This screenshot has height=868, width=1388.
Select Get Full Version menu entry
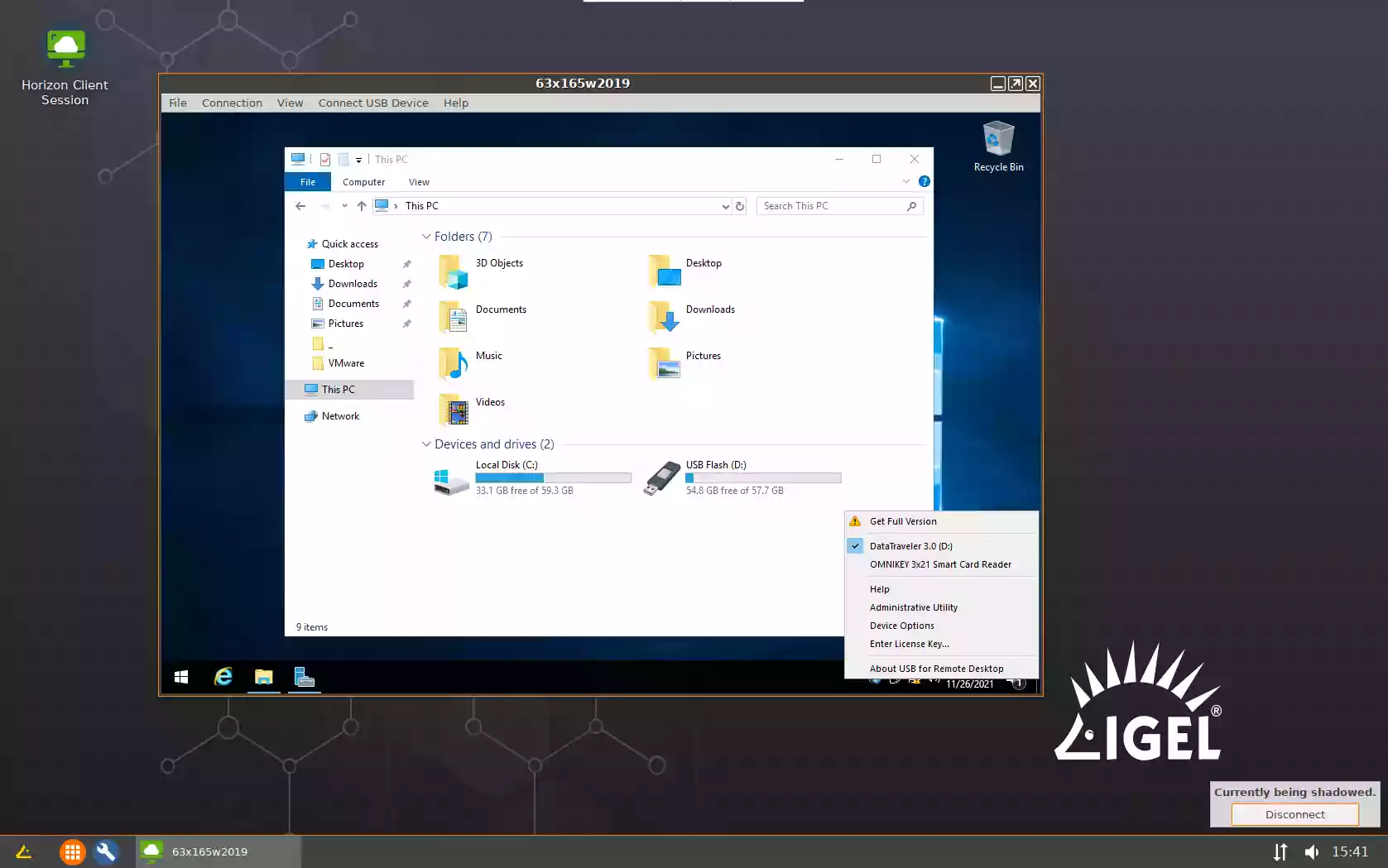coord(942,521)
